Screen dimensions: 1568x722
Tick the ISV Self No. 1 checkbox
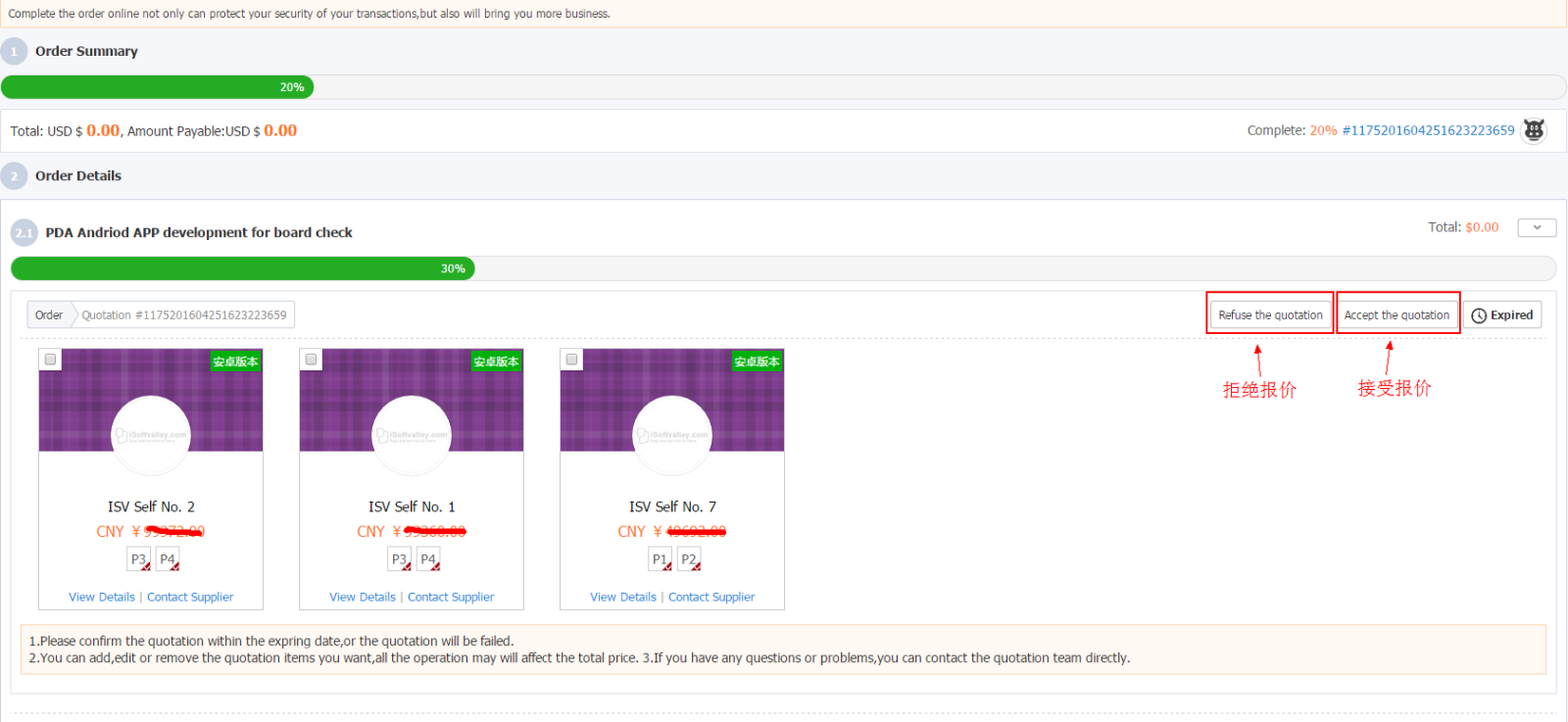click(311, 360)
